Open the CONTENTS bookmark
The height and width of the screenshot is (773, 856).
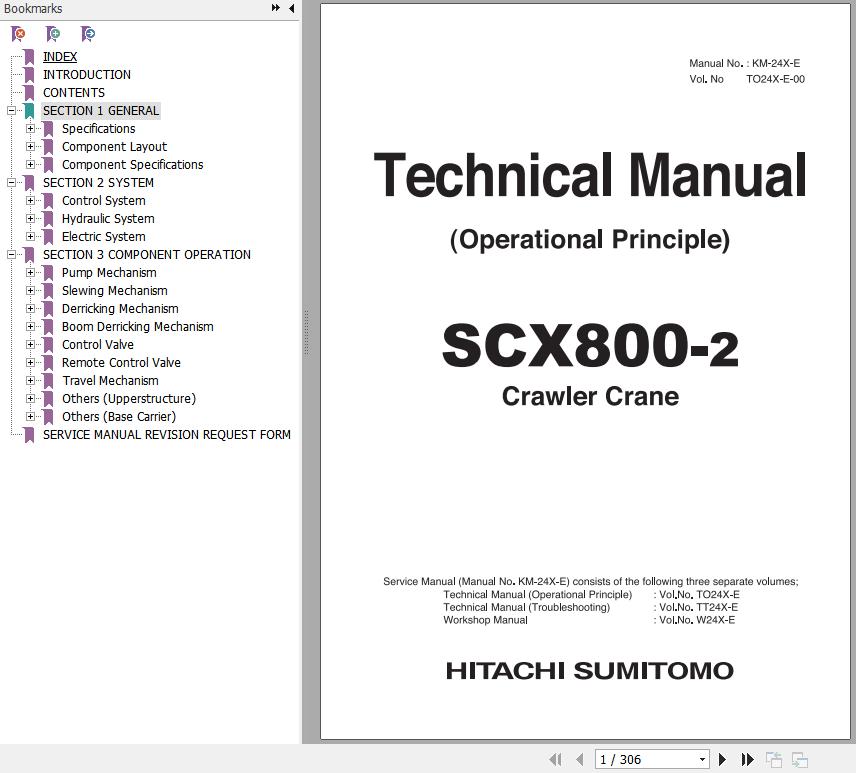coord(74,93)
